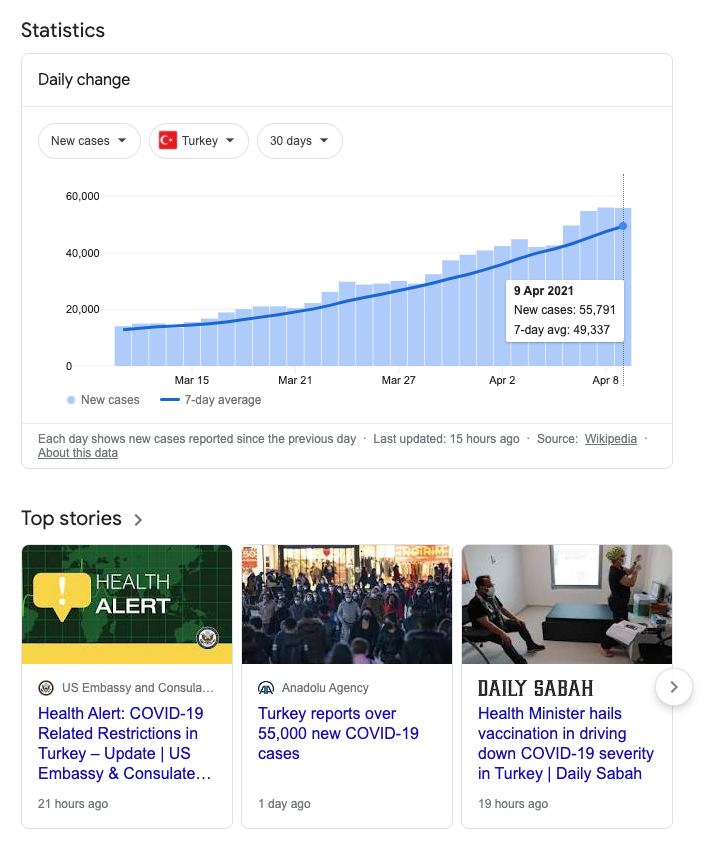Click the Top stories heading
This screenshot has width=720, height=866.
(71, 518)
